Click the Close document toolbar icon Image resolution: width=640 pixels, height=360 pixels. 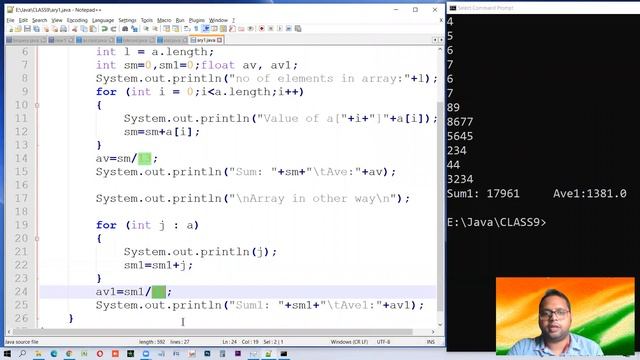tap(46, 29)
